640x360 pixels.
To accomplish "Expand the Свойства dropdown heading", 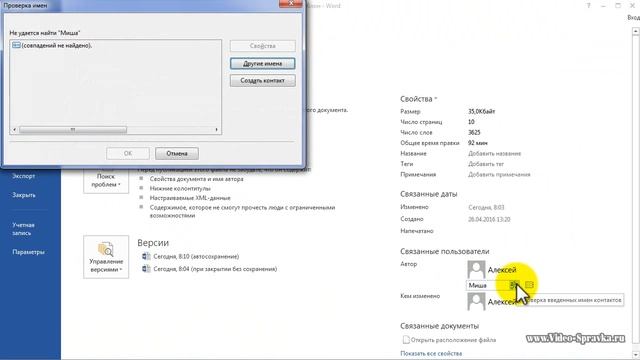I will pyautogui.click(x=418, y=99).
